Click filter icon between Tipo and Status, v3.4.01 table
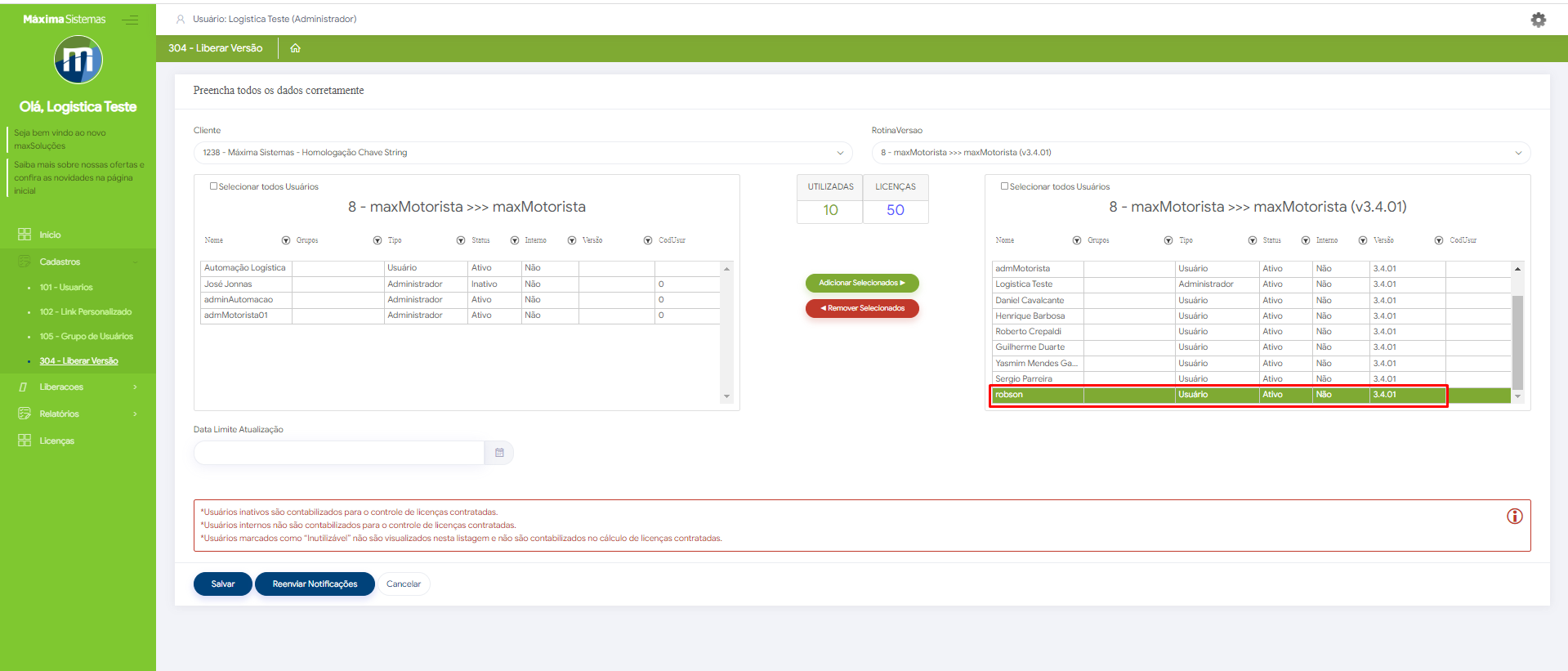1568x671 pixels. coord(1253,240)
